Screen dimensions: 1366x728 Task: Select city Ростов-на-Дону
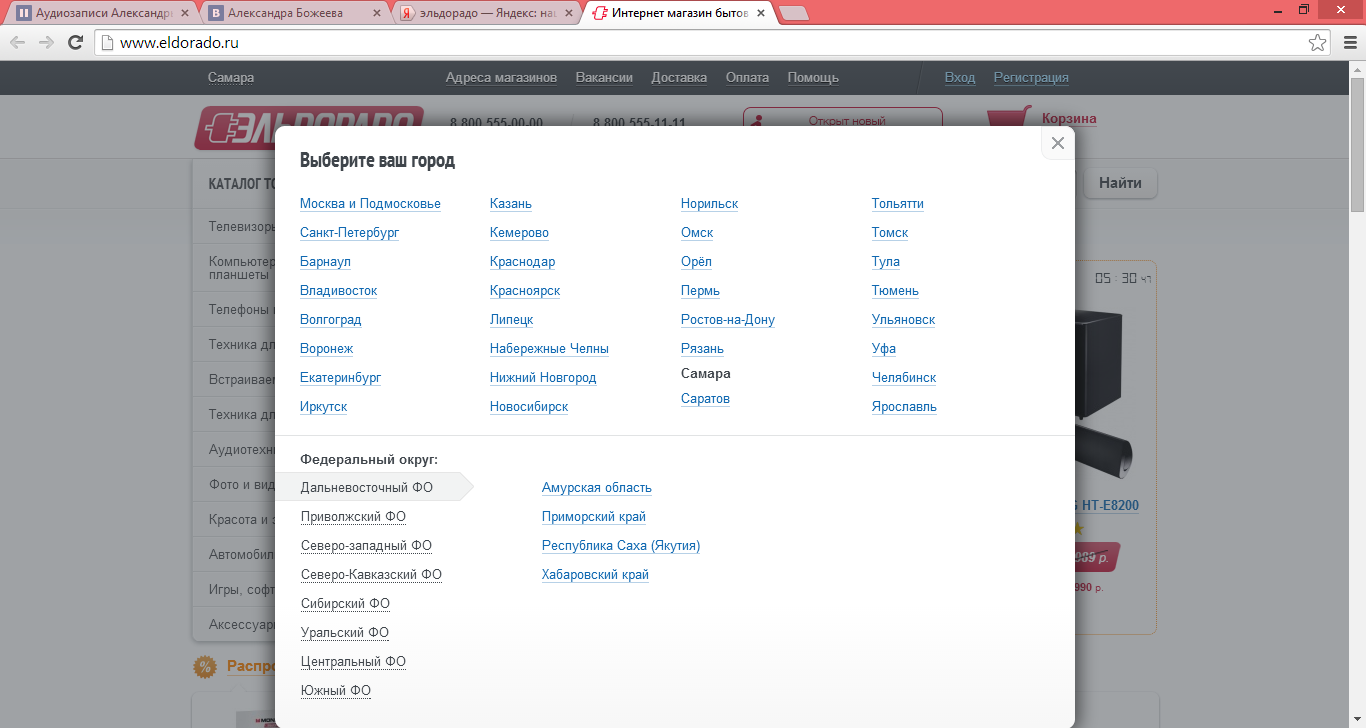click(x=728, y=320)
